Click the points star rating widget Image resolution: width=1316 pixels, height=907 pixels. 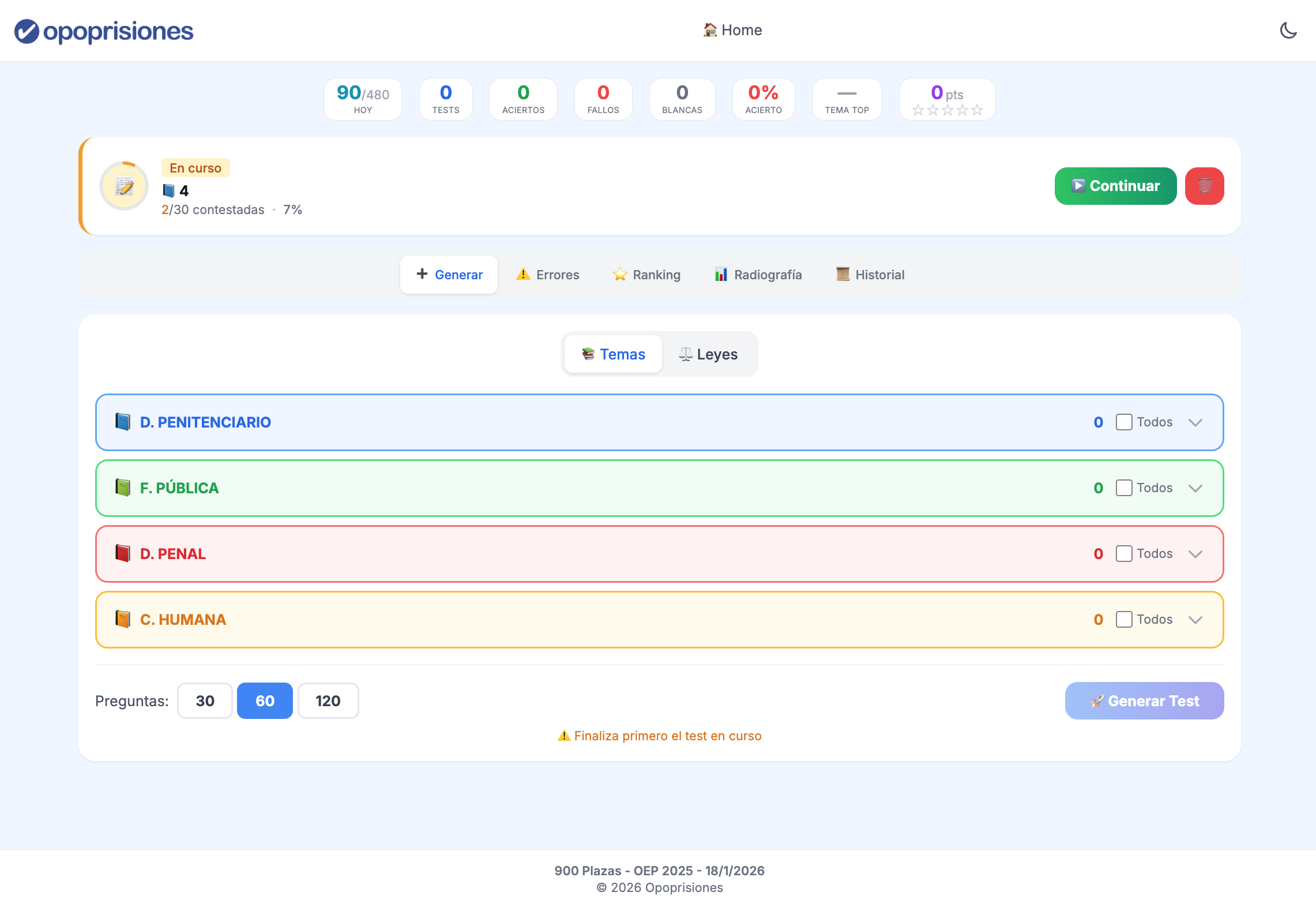[947, 110]
